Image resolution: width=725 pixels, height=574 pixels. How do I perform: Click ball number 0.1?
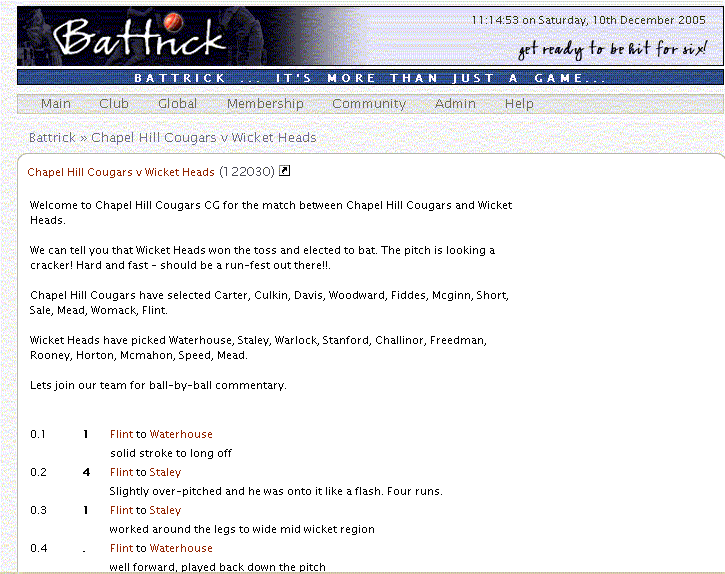click(x=38, y=434)
